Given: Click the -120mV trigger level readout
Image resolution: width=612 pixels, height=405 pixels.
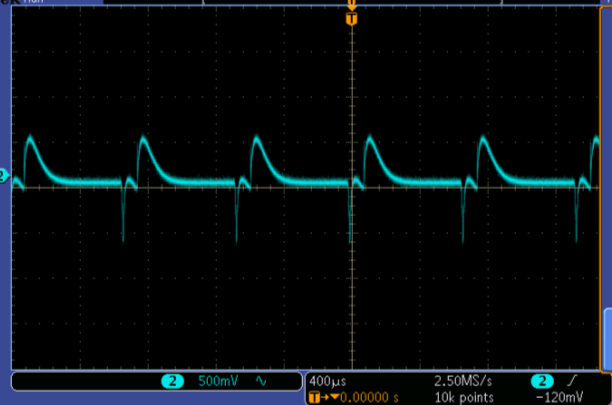Looking at the screenshot, I should tap(559, 398).
